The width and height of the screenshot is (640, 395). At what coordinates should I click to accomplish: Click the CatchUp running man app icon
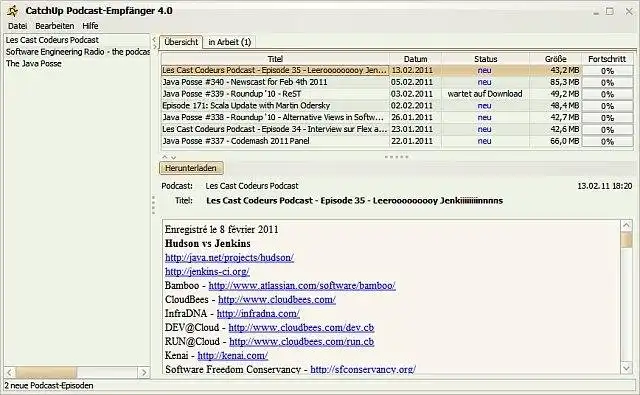coord(13,11)
